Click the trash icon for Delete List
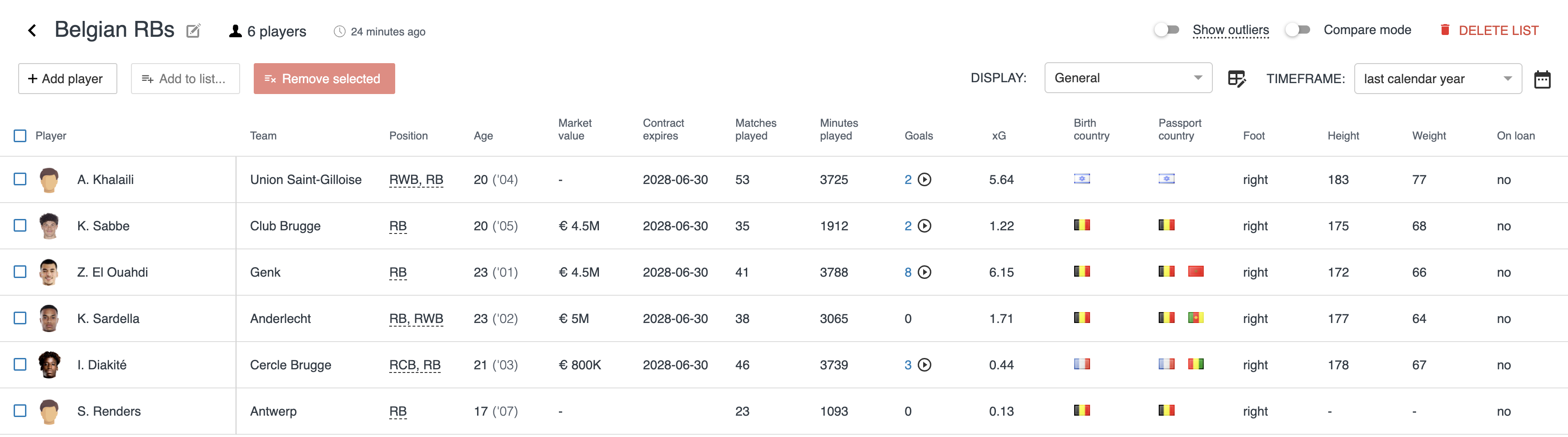 pyautogui.click(x=1444, y=30)
